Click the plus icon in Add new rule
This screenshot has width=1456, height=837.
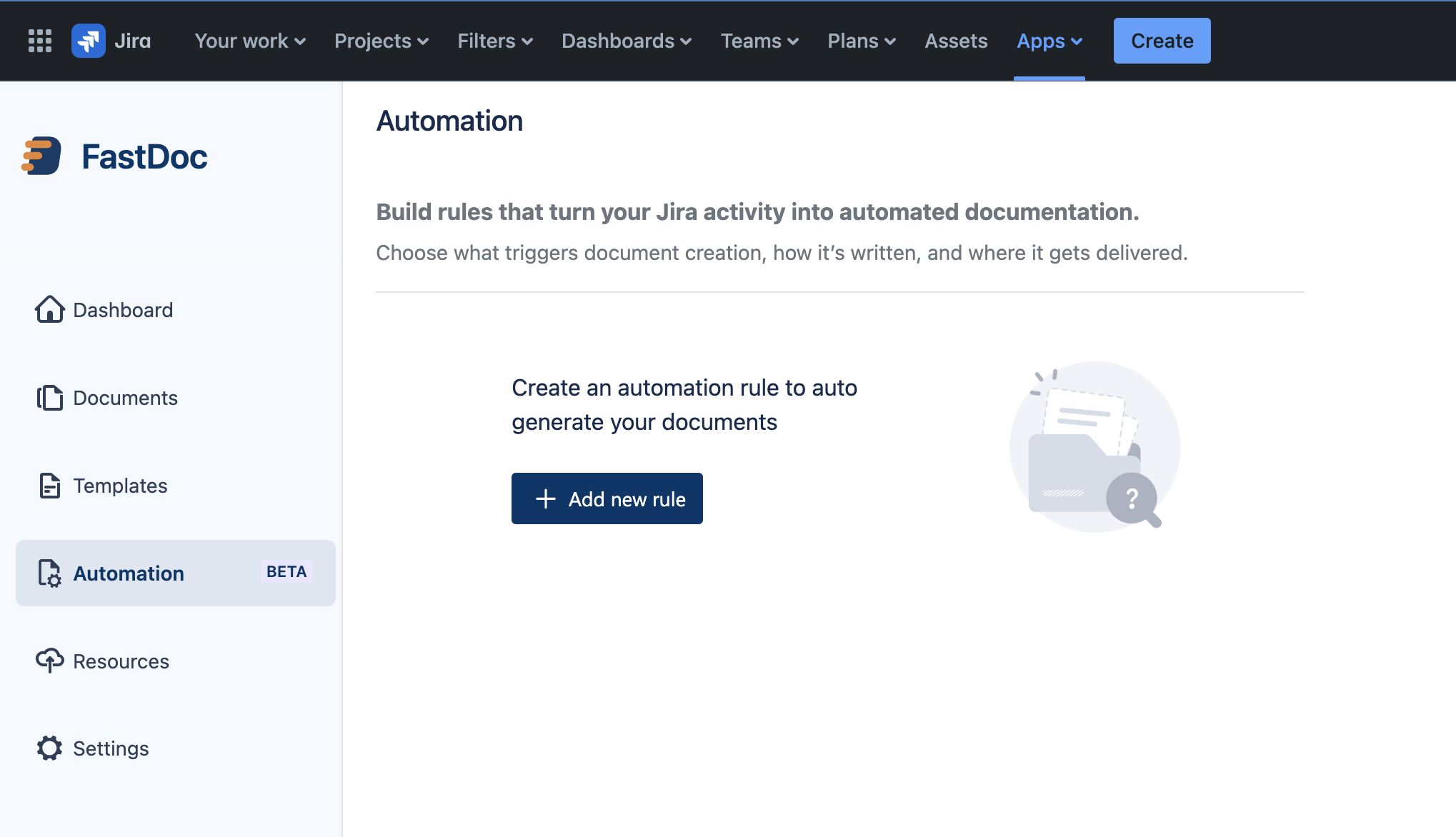coord(546,498)
